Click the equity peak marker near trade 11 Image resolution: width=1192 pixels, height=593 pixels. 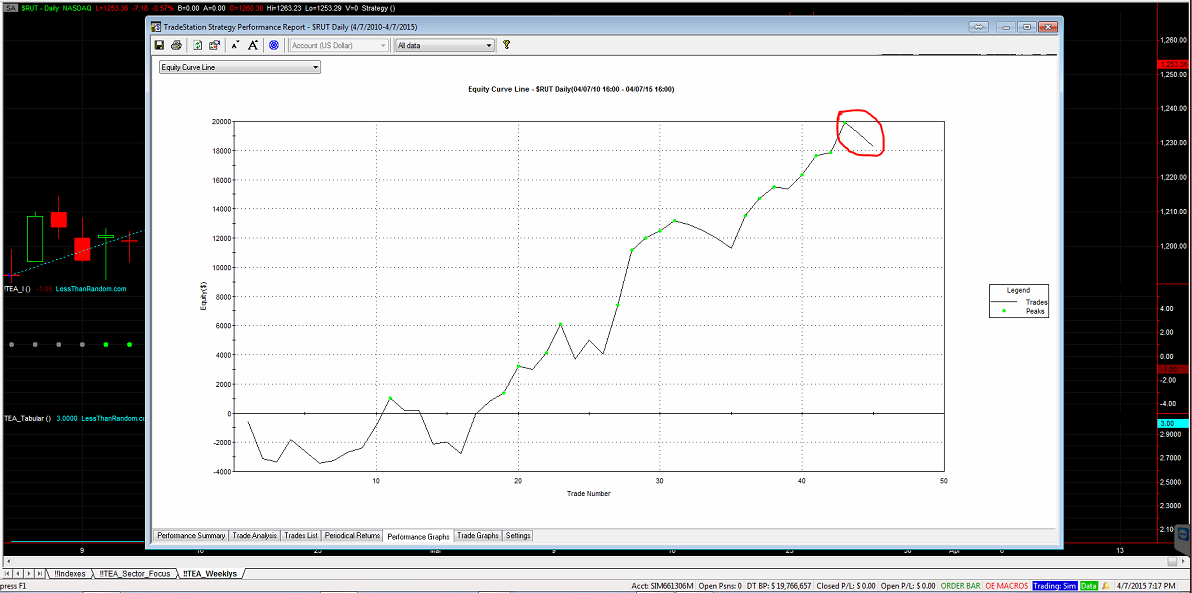pos(390,398)
